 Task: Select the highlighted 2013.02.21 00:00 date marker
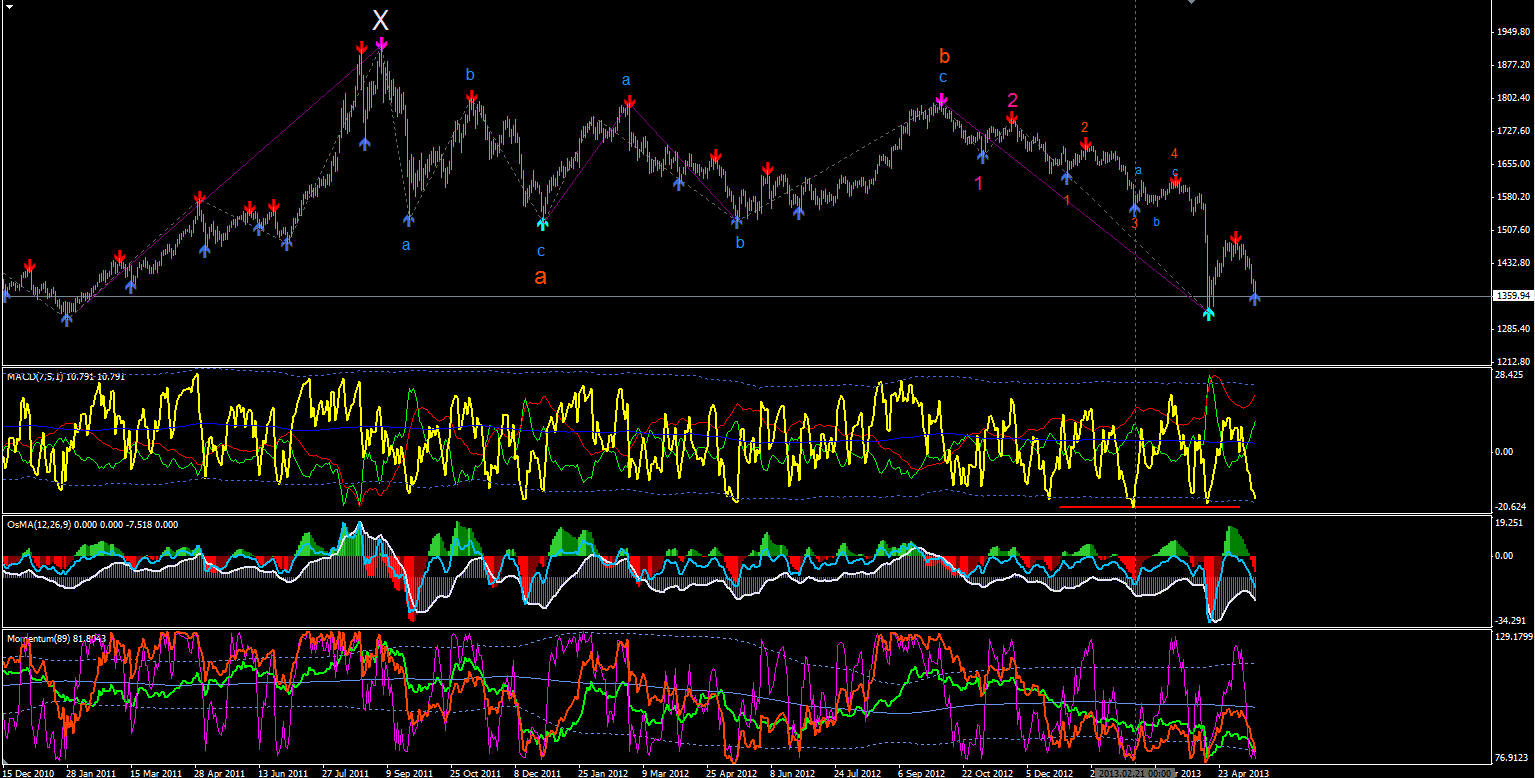[x=1135, y=773]
